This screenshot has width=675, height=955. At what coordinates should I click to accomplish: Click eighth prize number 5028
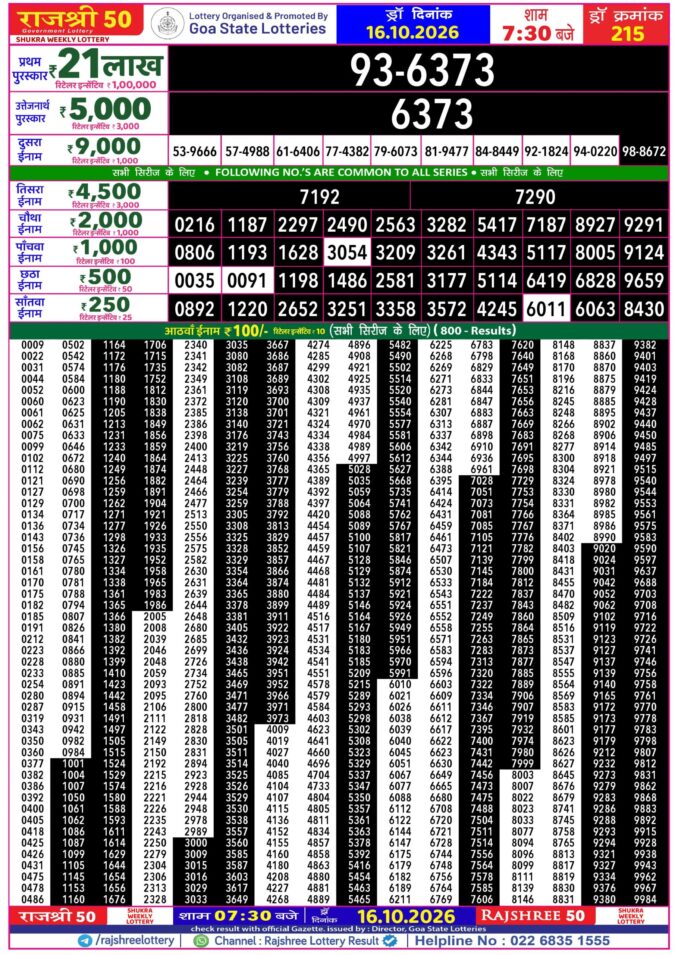point(359,470)
